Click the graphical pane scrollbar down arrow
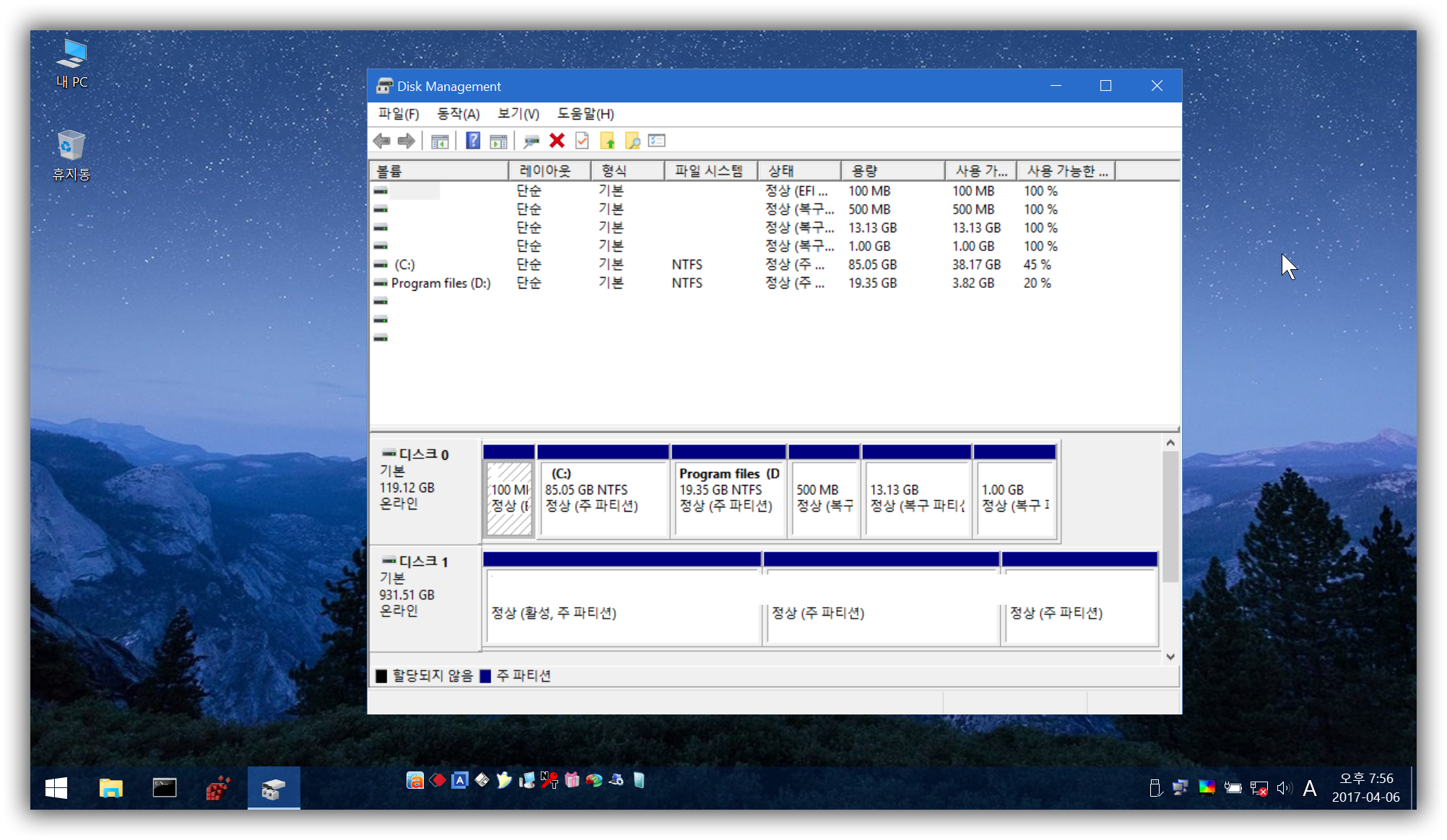This screenshot has height=840, width=1447. pyautogui.click(x=1170, y=657)
